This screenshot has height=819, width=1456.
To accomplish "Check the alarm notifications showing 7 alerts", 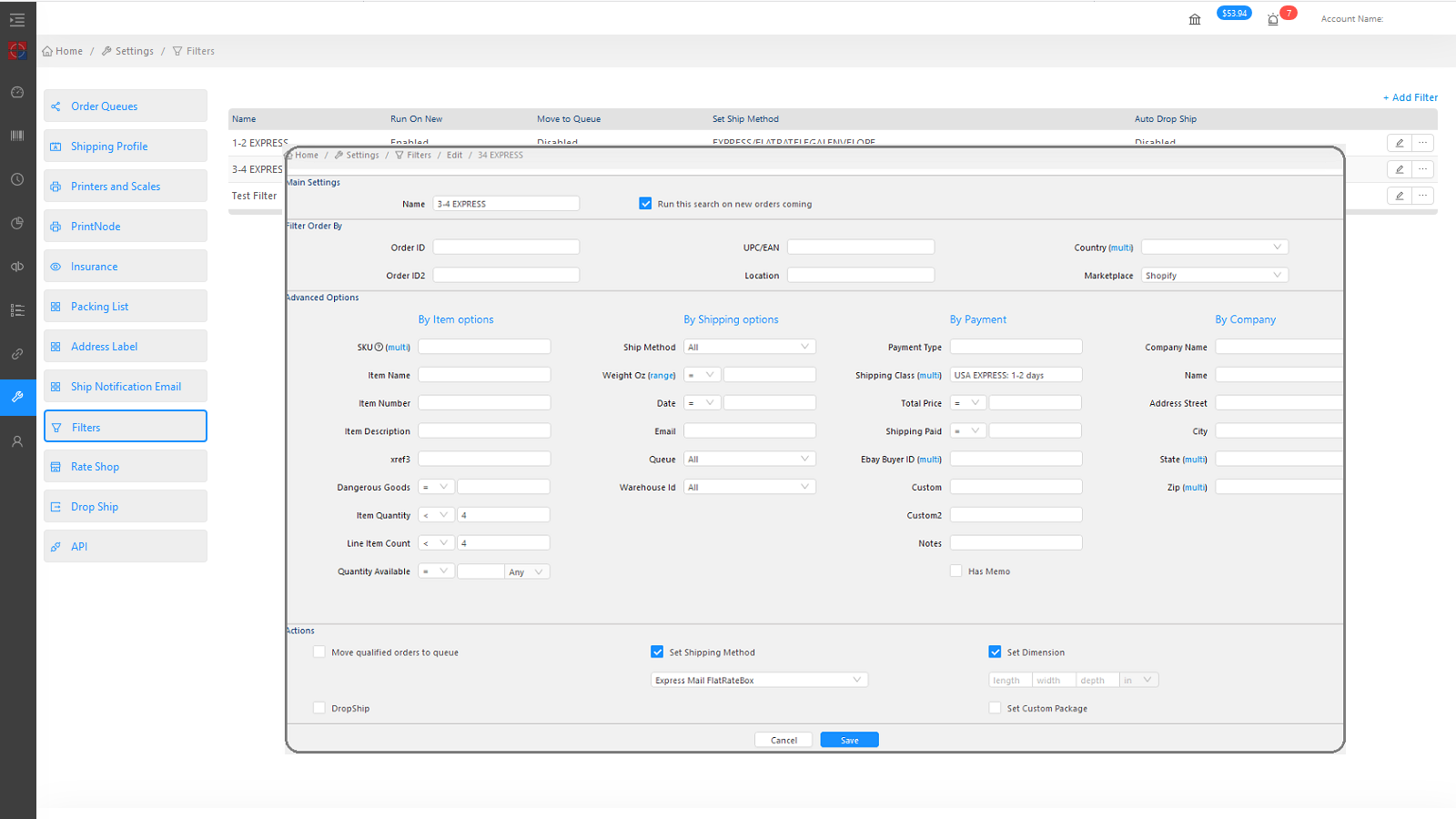I will pos(1272,18).
